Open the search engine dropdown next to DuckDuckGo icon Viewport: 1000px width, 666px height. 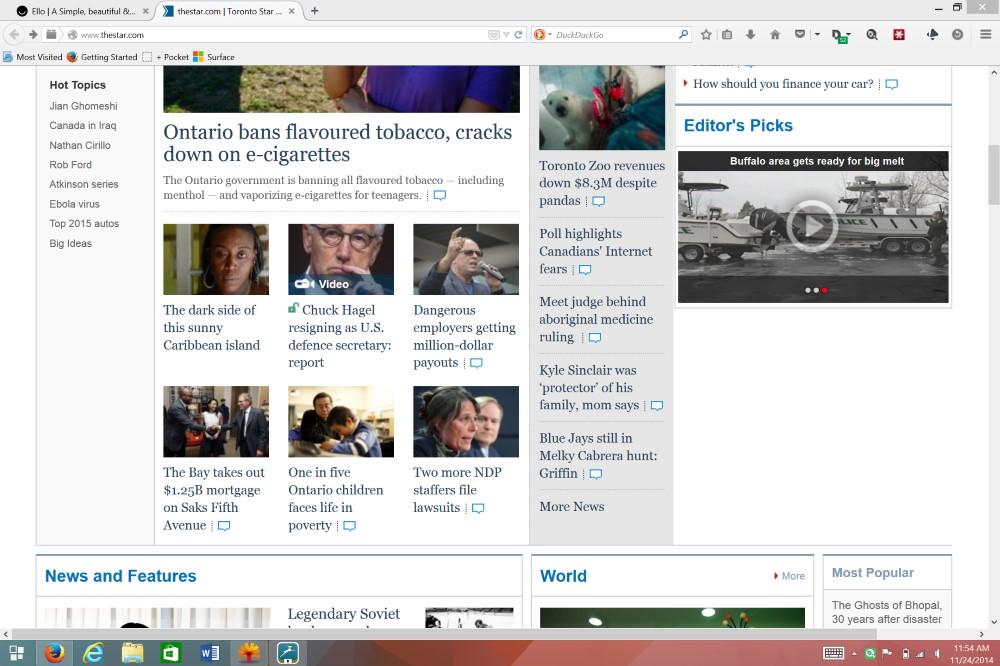click(x=550, y=34)
